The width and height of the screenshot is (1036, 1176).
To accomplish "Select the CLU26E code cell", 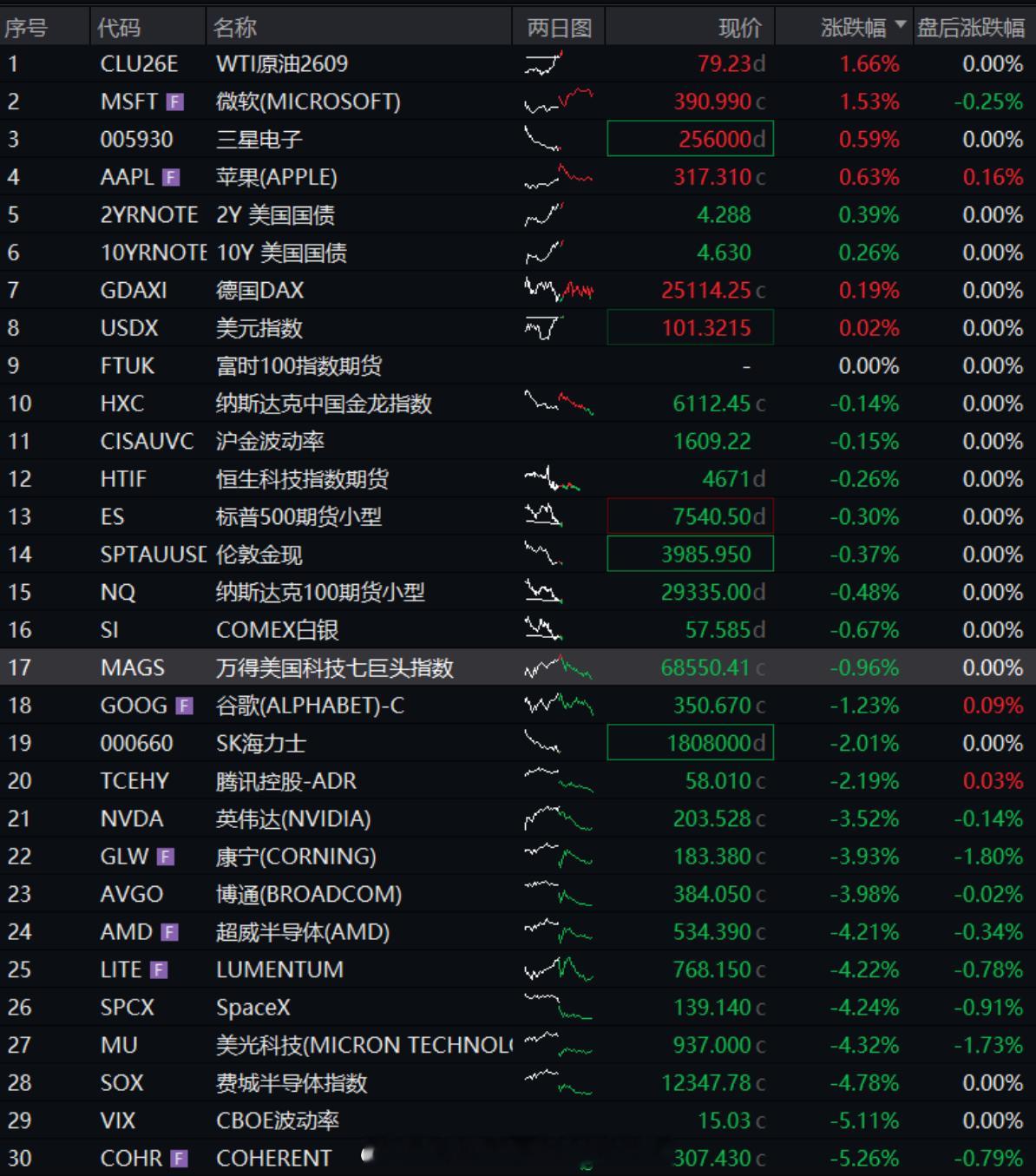I will 139,64.
